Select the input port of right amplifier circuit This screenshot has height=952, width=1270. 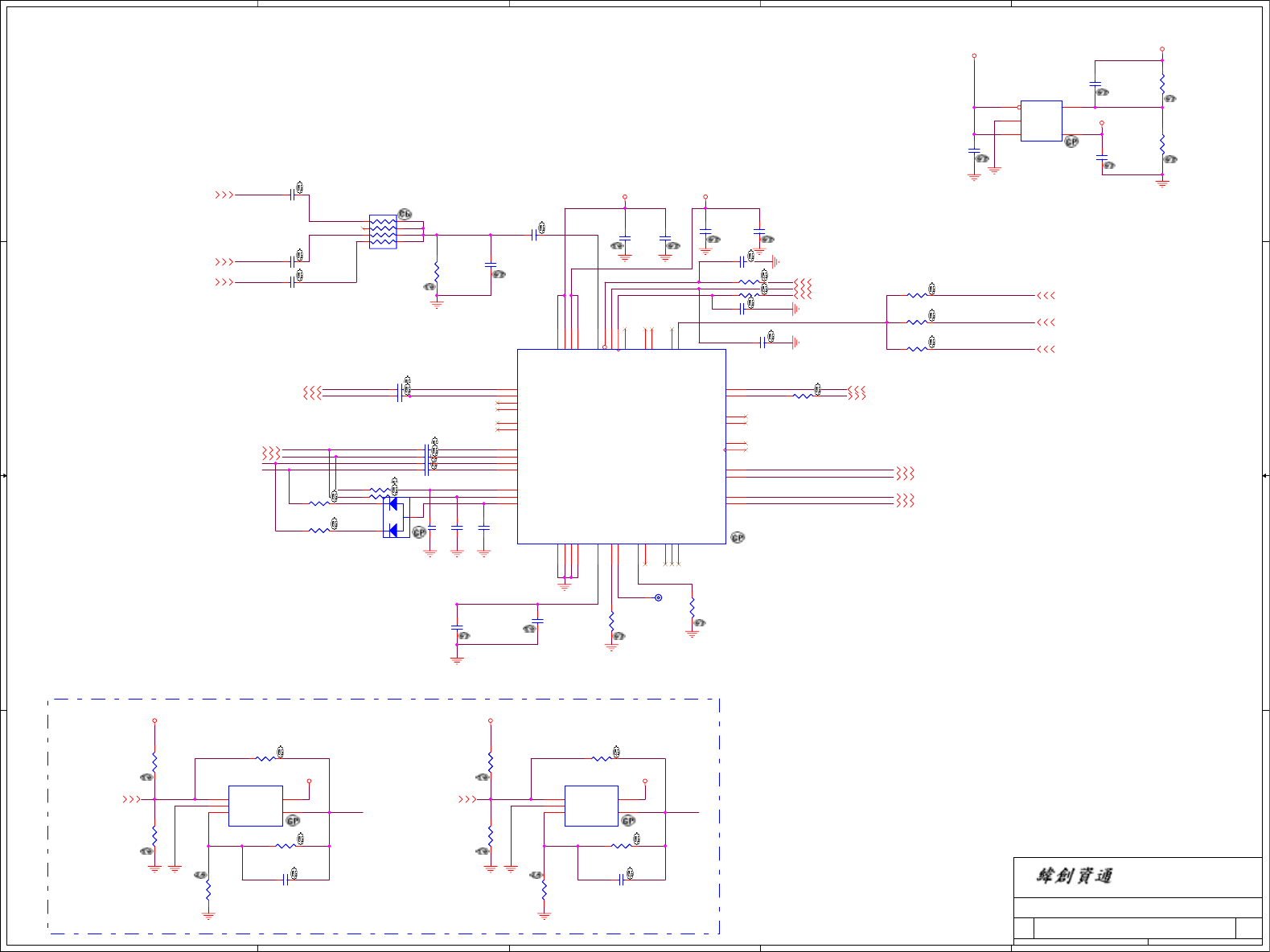[467, 799]
